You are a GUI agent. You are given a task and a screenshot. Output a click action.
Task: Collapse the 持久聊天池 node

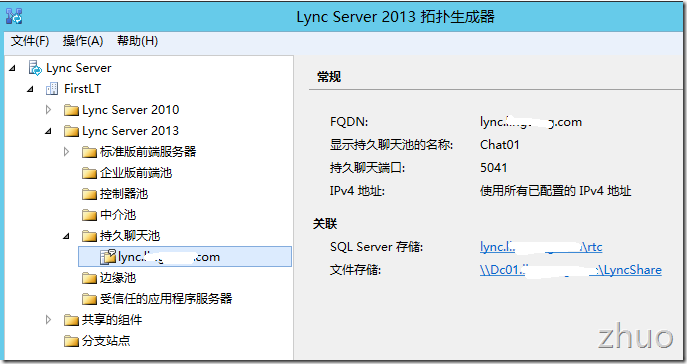click(66, 237)
